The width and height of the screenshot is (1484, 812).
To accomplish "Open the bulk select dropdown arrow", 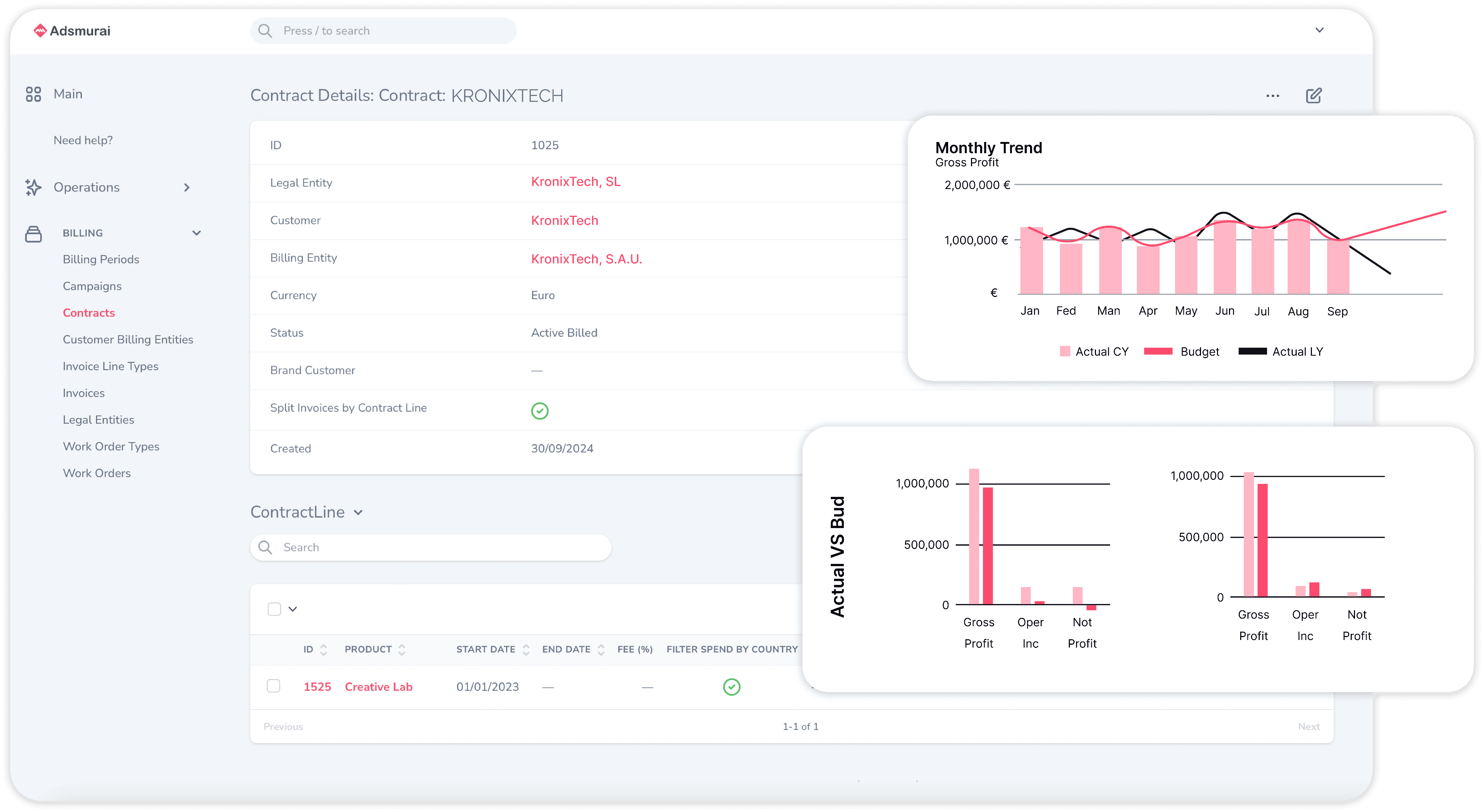I will click(x=293, y=609).
